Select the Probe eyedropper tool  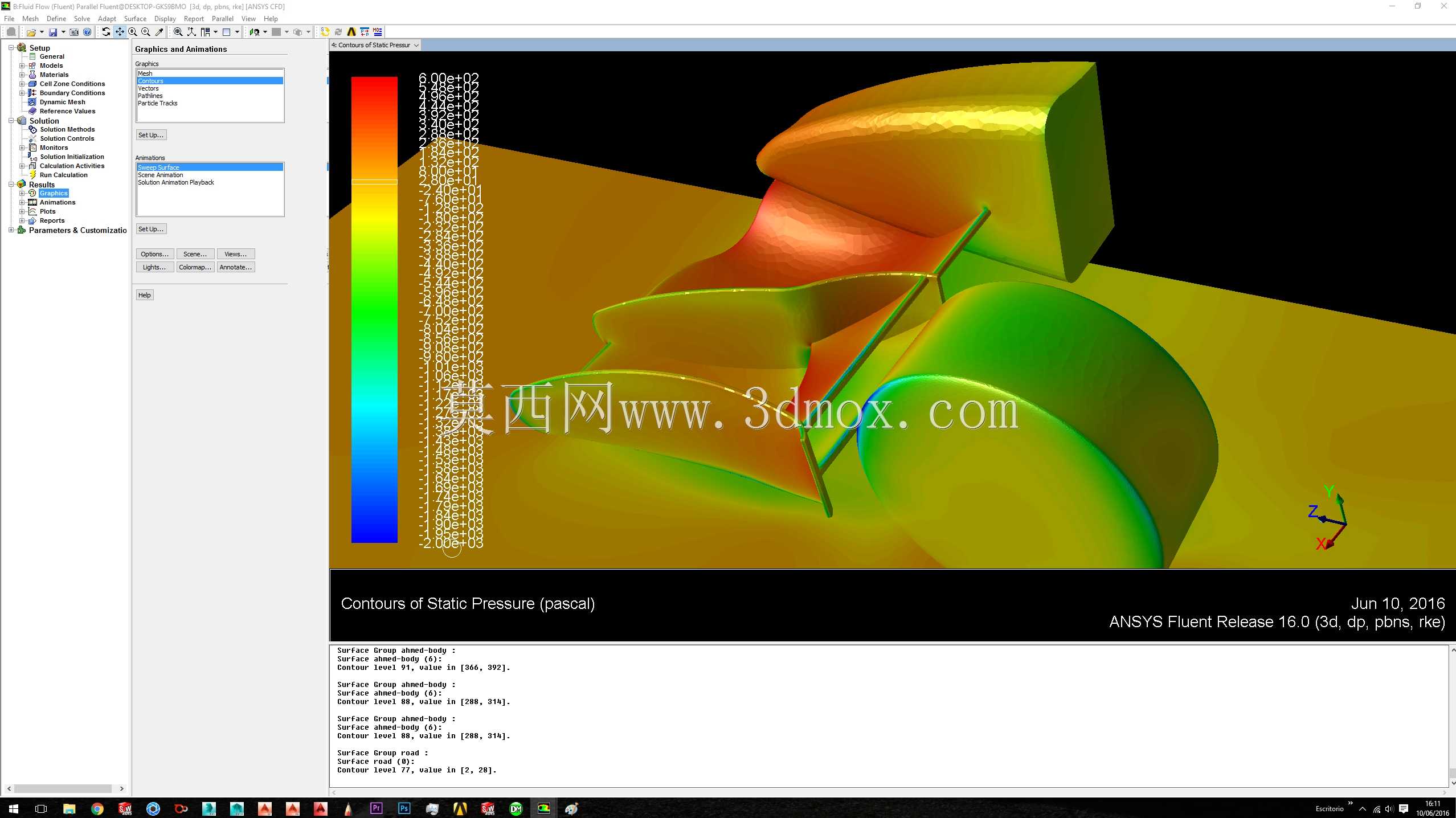click(159, 32)
